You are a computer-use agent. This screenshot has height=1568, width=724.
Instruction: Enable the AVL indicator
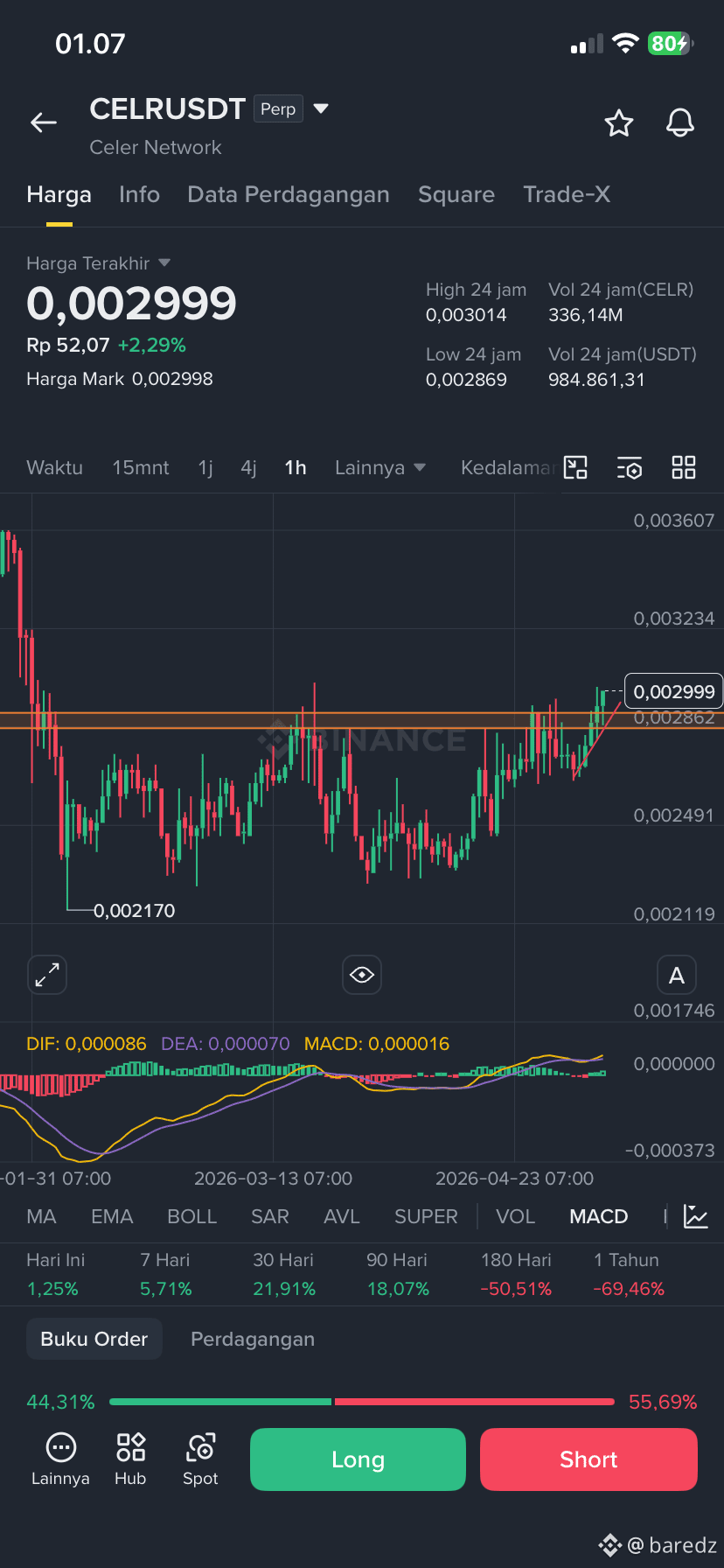tap(341, 1216)
